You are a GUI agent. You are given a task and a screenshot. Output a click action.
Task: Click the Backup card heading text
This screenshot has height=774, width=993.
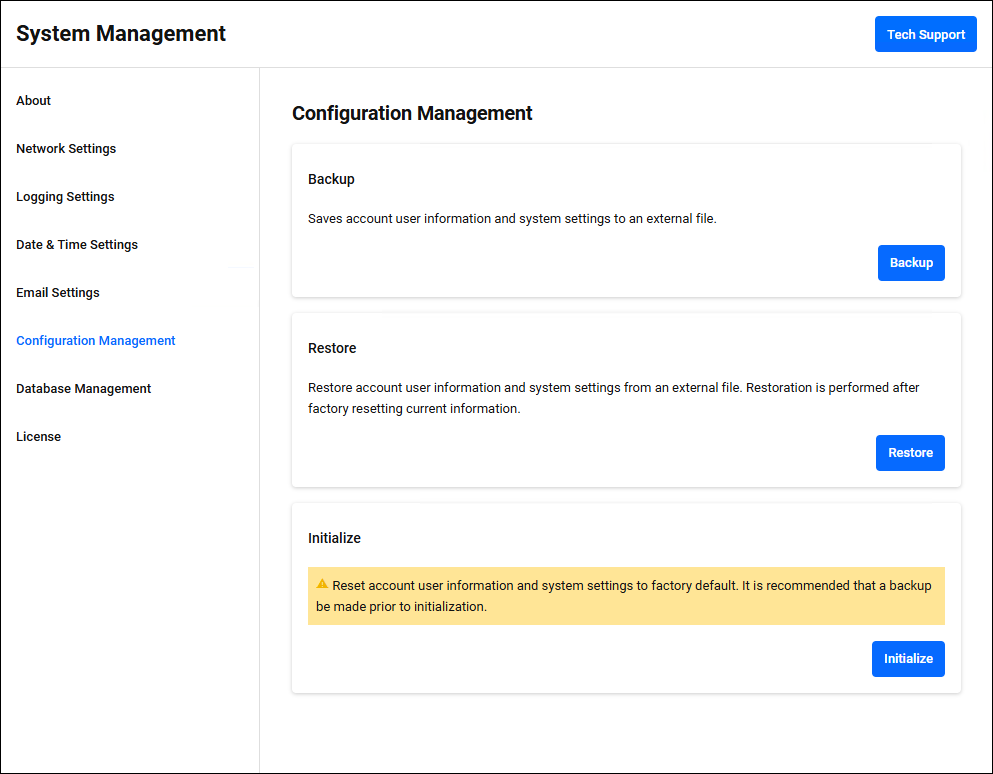pos(331,180)
